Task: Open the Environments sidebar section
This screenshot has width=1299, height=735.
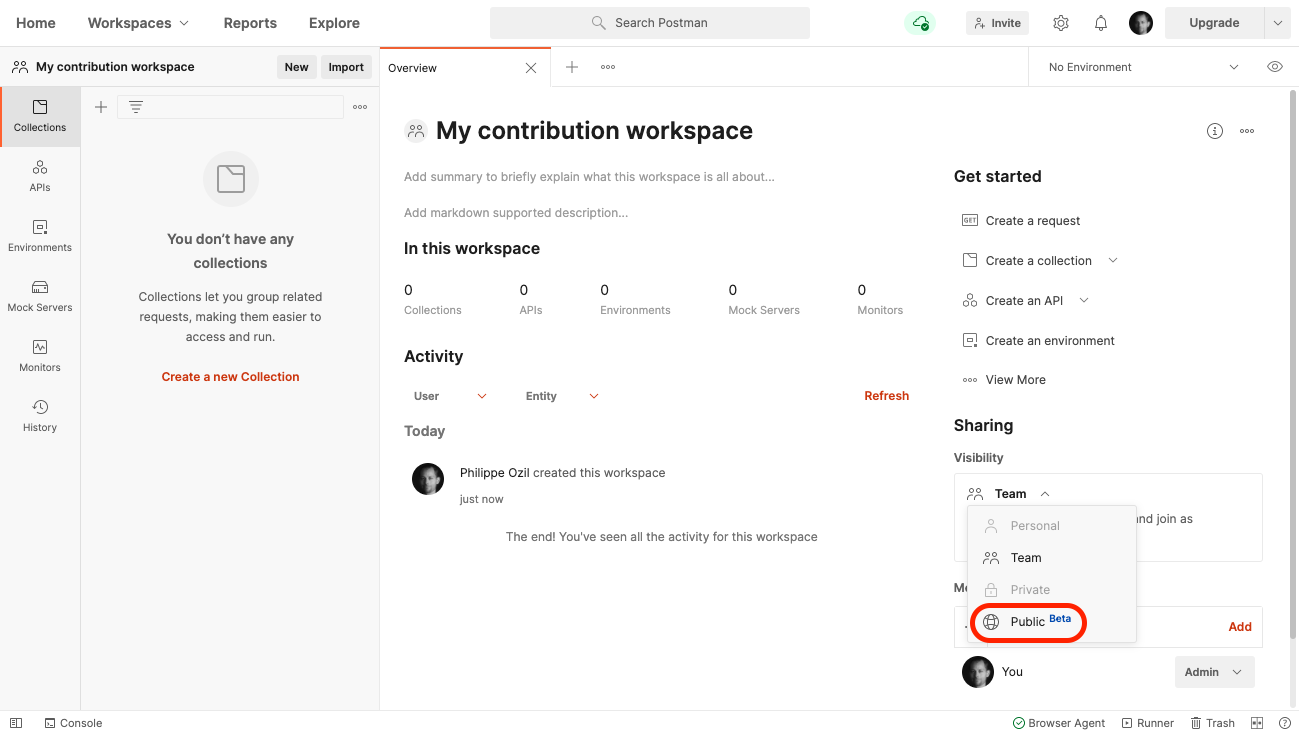Action: click(x=40, y=236)
